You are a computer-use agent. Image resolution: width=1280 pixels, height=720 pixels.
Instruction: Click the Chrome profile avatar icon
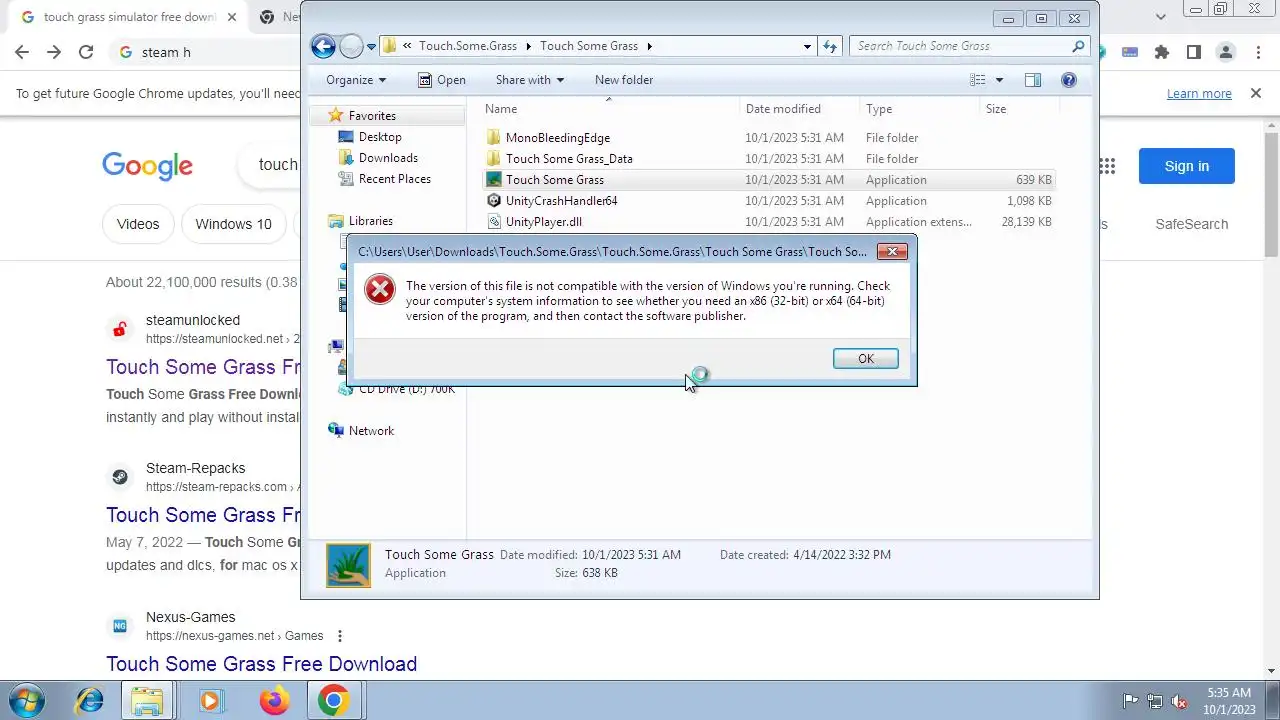[1226, 52]
